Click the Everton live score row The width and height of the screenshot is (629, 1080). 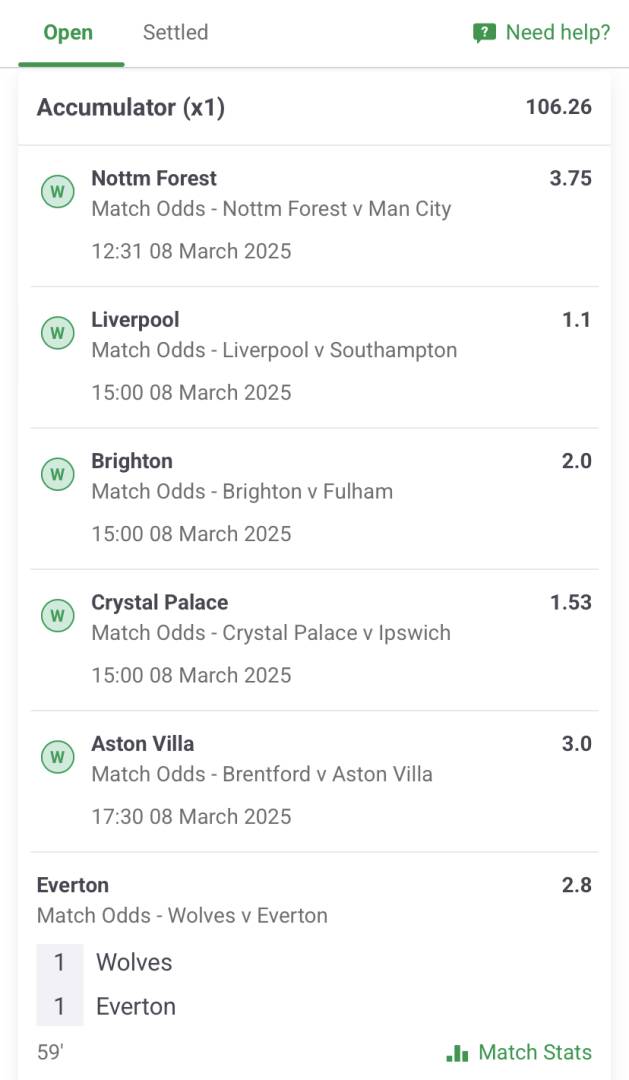(135, 1006)
